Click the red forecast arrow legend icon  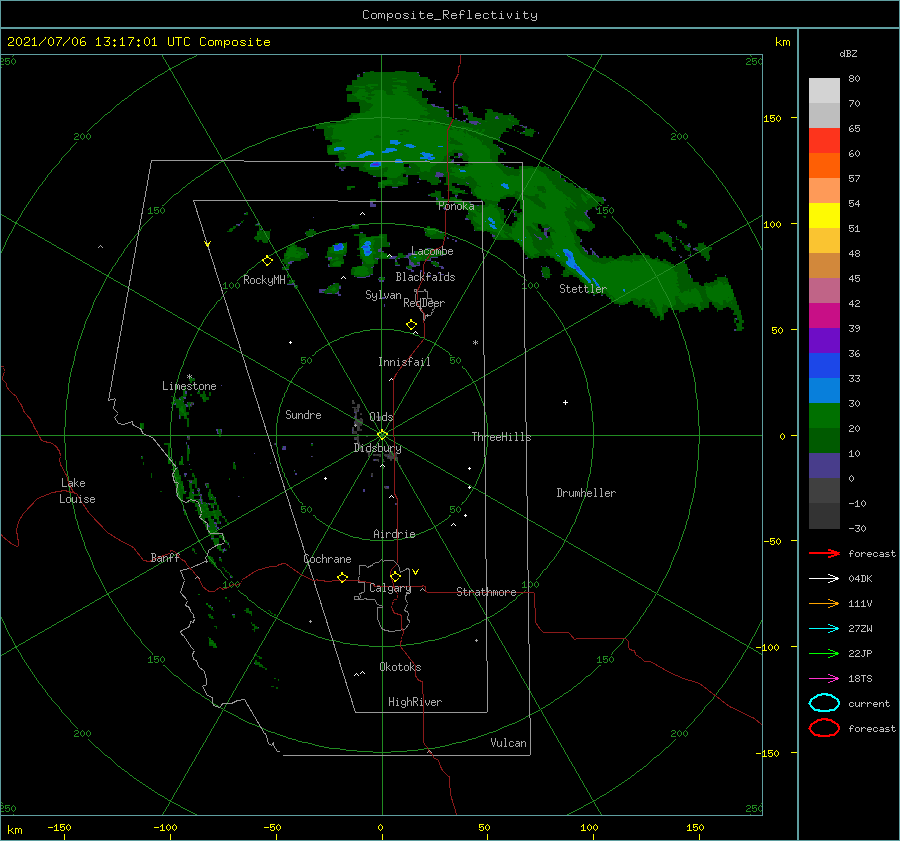click(x=824, y=553)
